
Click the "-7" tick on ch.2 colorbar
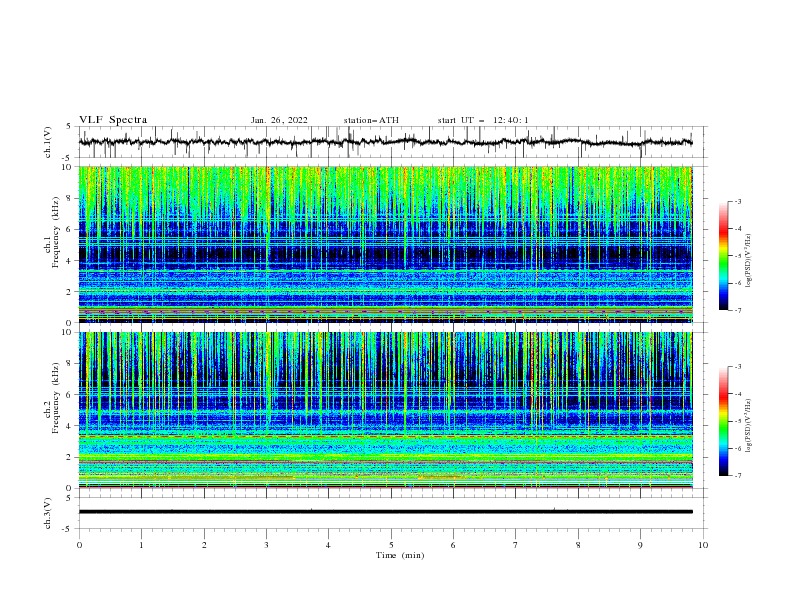pyautogui.click(x=738, y=475)
